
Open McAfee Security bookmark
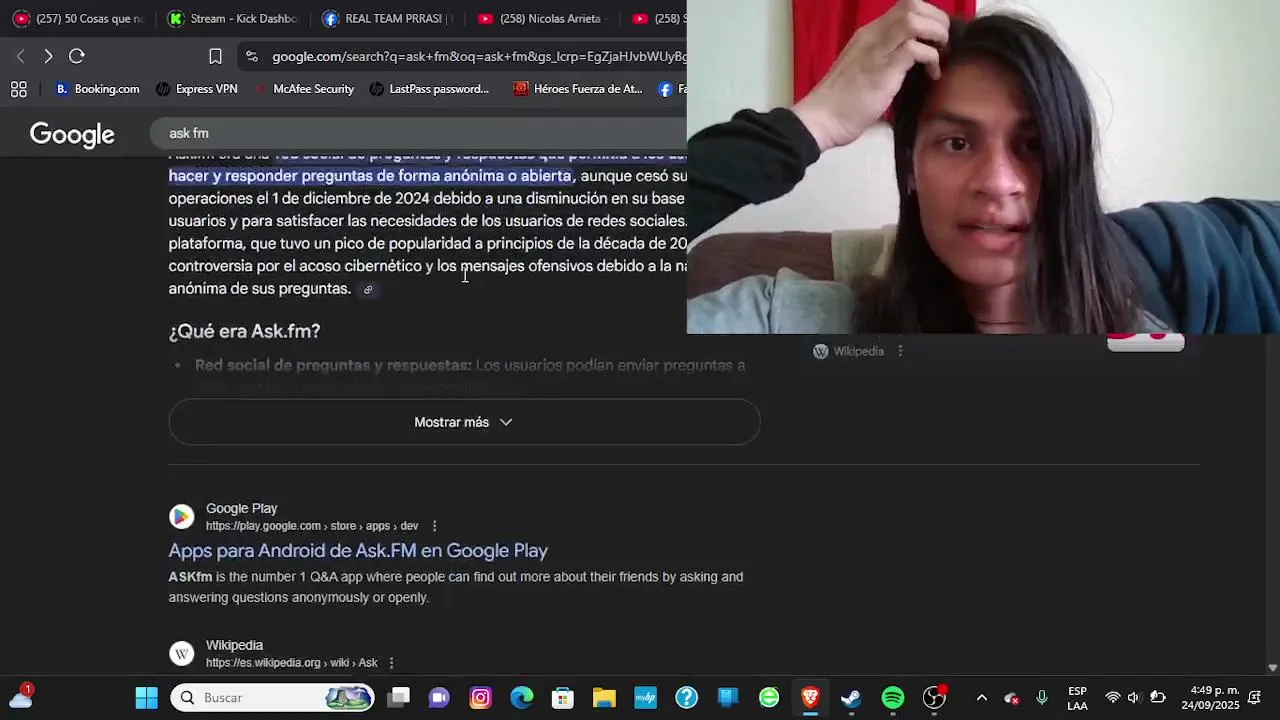pos(304,89)
